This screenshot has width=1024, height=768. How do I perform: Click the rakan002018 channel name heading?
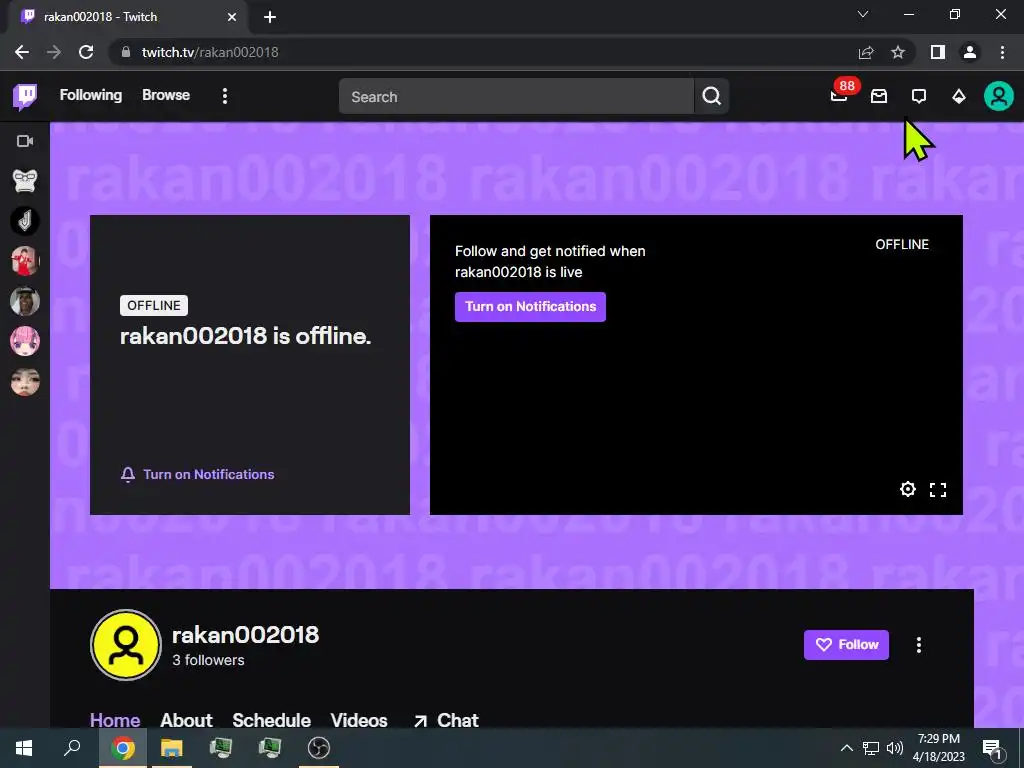pos(246,635)
